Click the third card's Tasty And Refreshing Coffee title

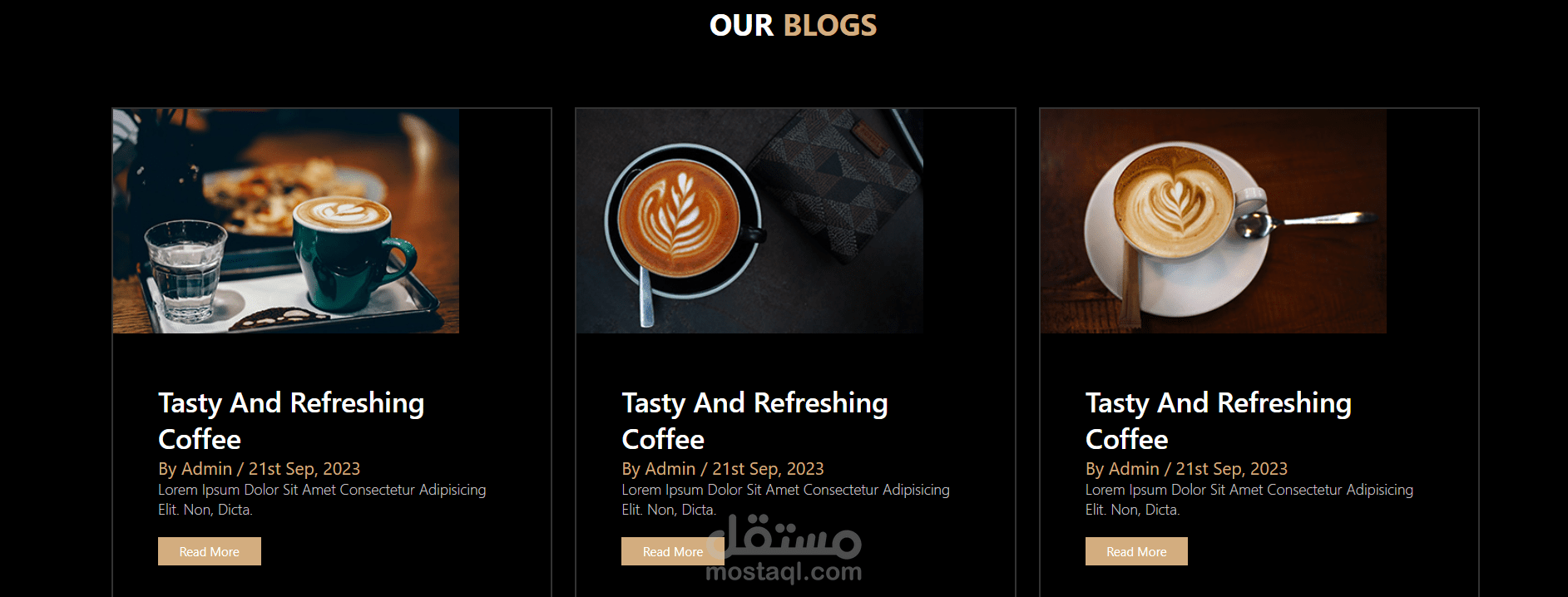(x=1219, y=421)
